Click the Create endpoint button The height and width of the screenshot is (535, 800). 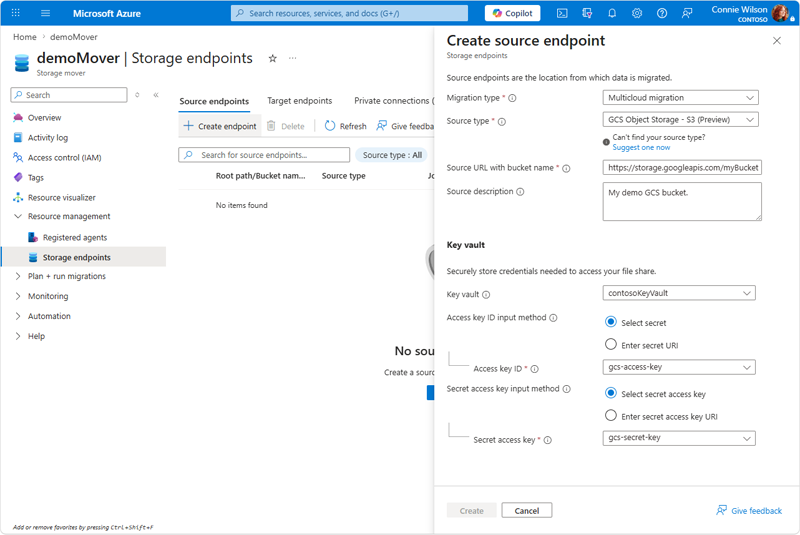[x=220, y=126]
